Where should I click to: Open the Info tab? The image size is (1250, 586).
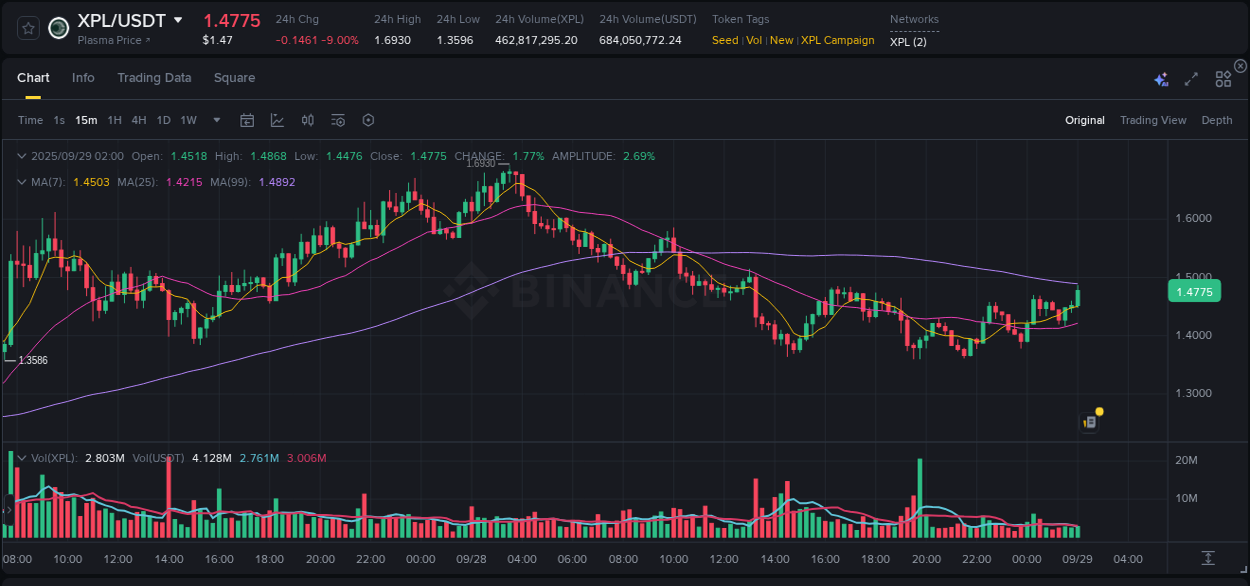(83, 77)
